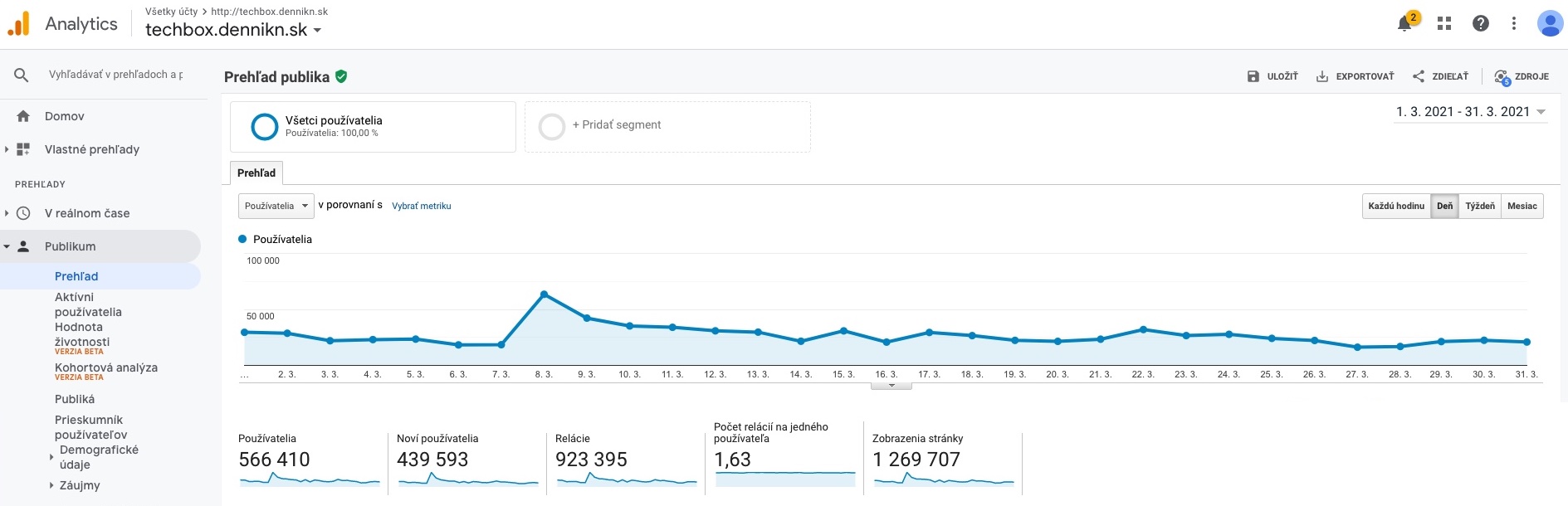
Task: Select the Každú hodinu granularity
Action: (x=1396, y=206)
